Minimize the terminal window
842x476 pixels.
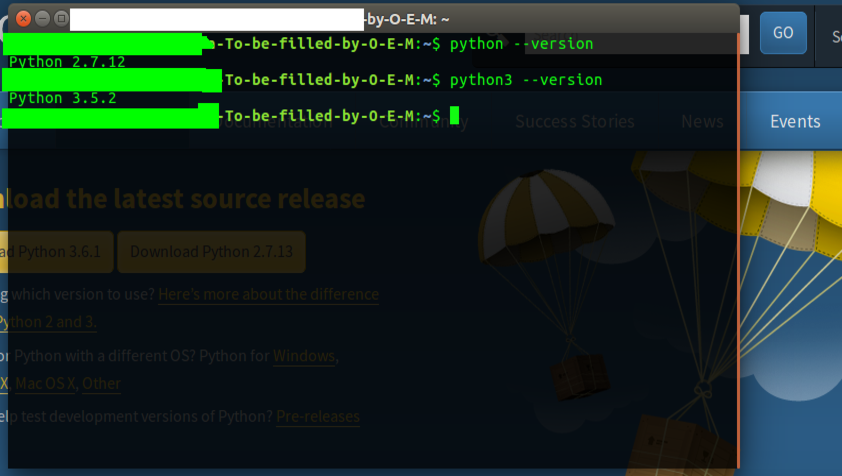[x=42, y=19]
